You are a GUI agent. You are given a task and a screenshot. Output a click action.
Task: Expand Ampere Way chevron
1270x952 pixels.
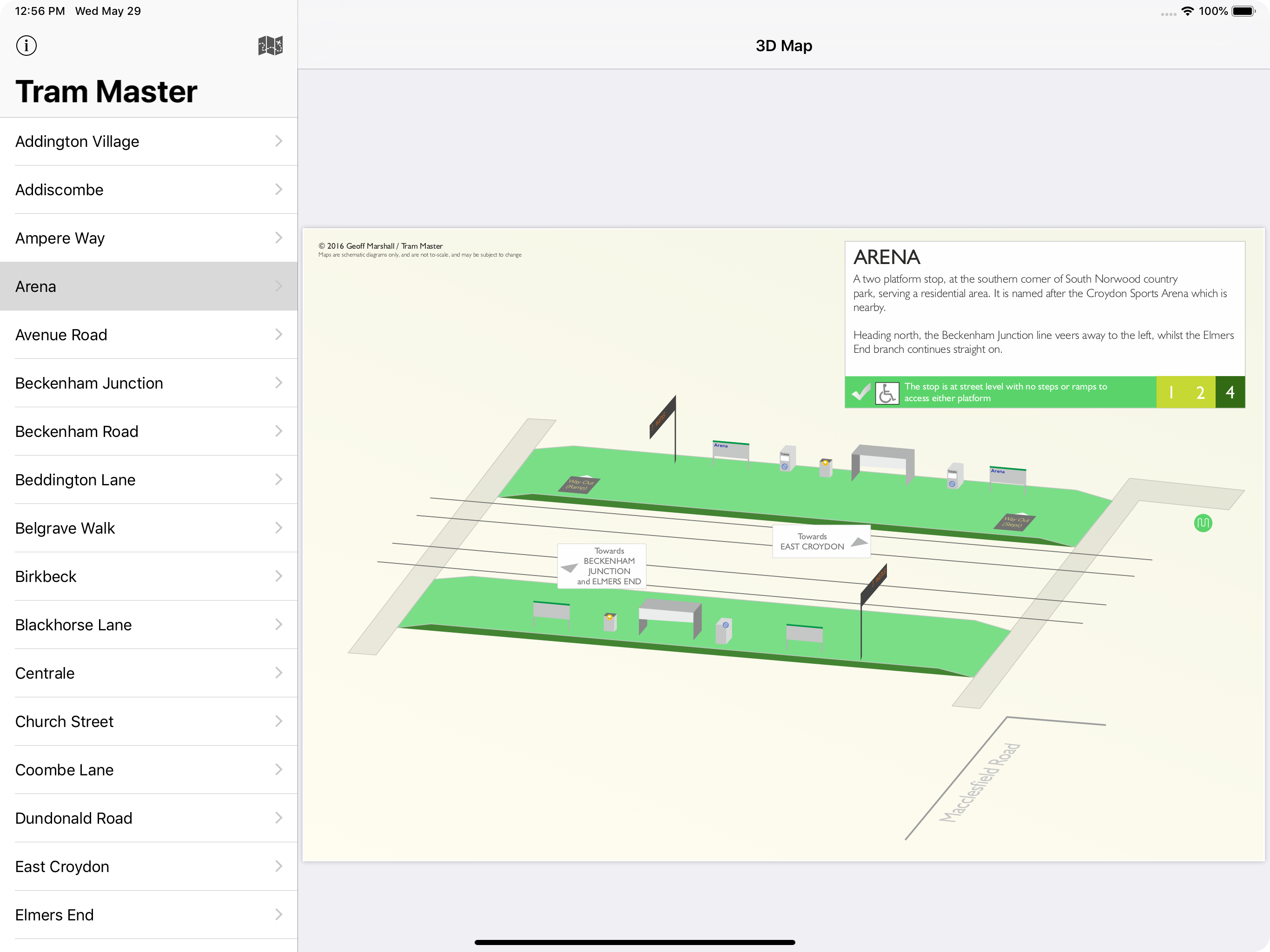pos(278,238)
